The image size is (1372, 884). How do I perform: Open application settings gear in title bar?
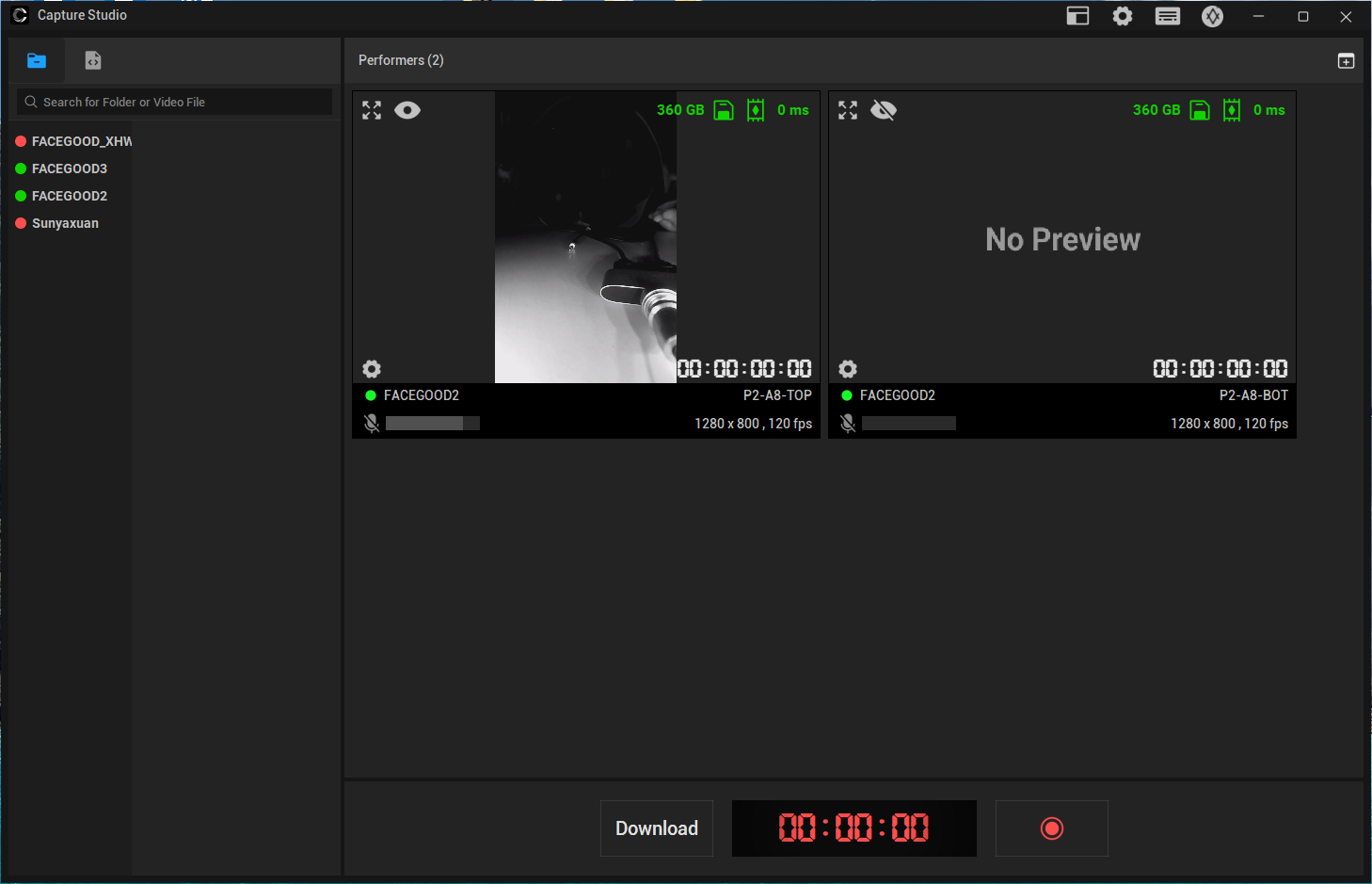coord(1123,16)
